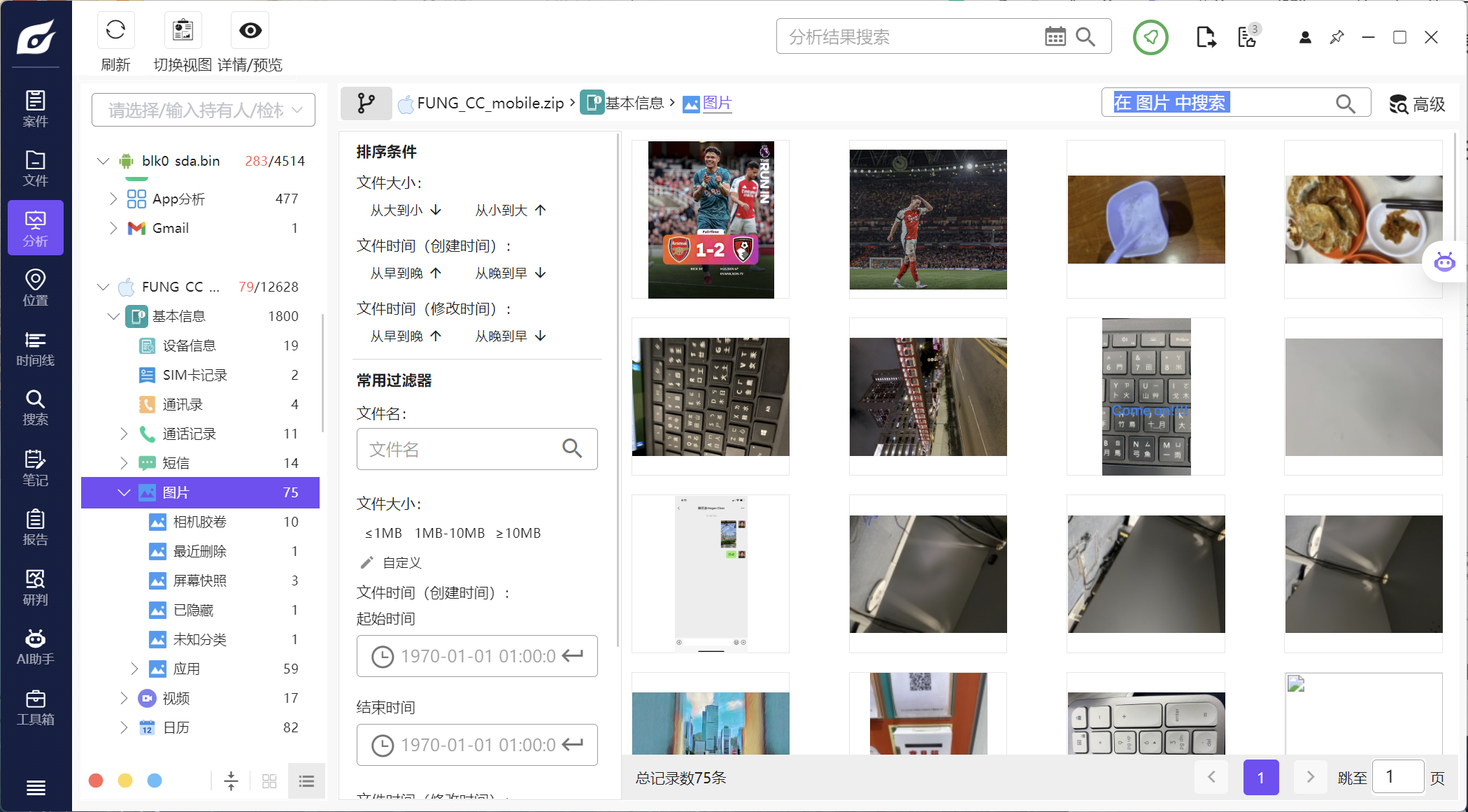Click the branch tree icon beside the breadcrumb
Screen dimensions: 1468x812
tap(366, 104)
